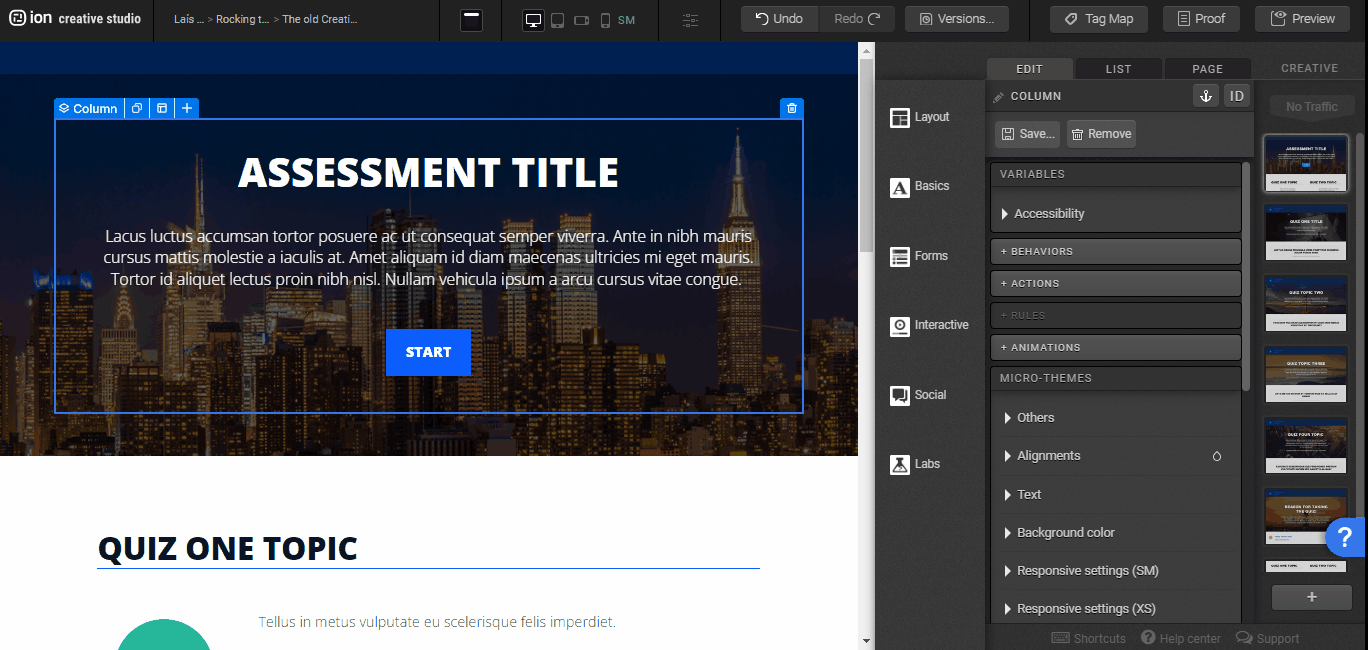Click the anchor icon in Column header
Viewport: 1368px width, 650px height.
[1205, 96]
